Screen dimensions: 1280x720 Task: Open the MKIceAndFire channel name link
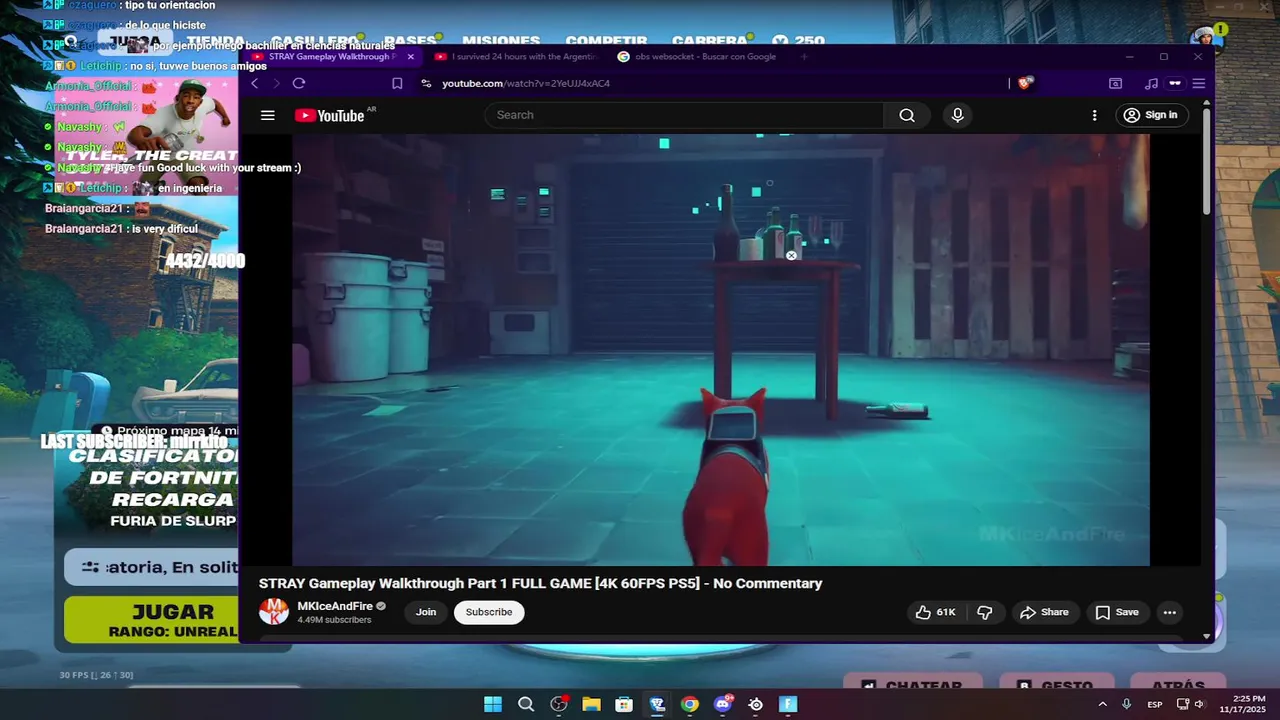tap(335, 606)
